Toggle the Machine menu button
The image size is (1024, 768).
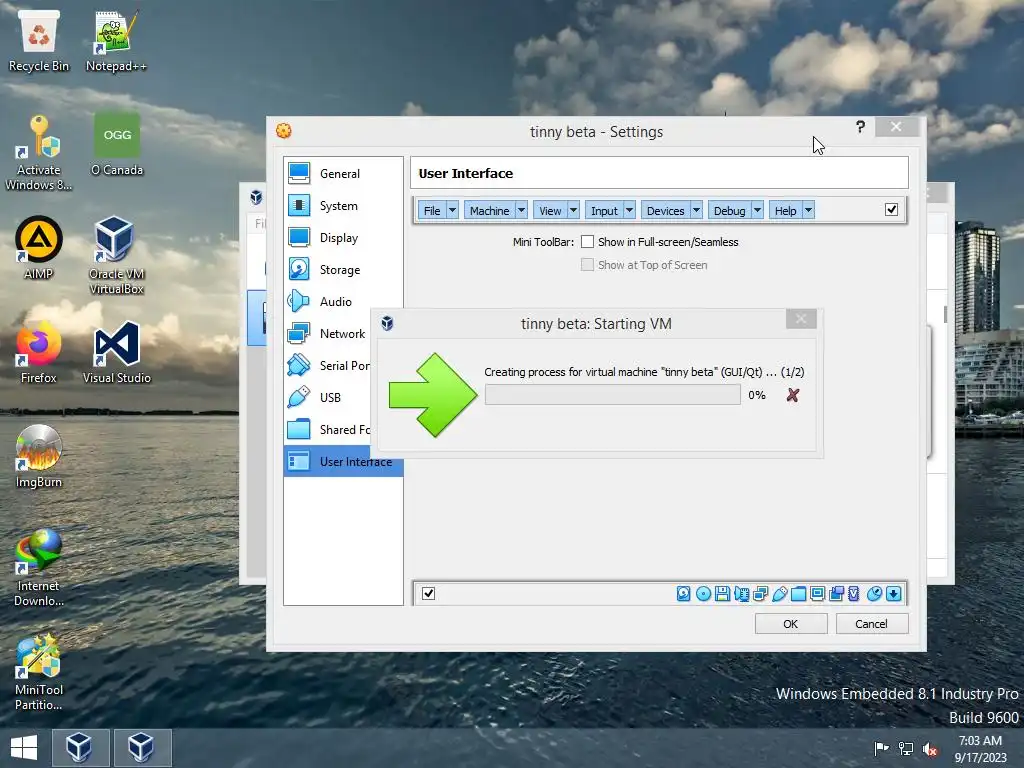(490, 210)
